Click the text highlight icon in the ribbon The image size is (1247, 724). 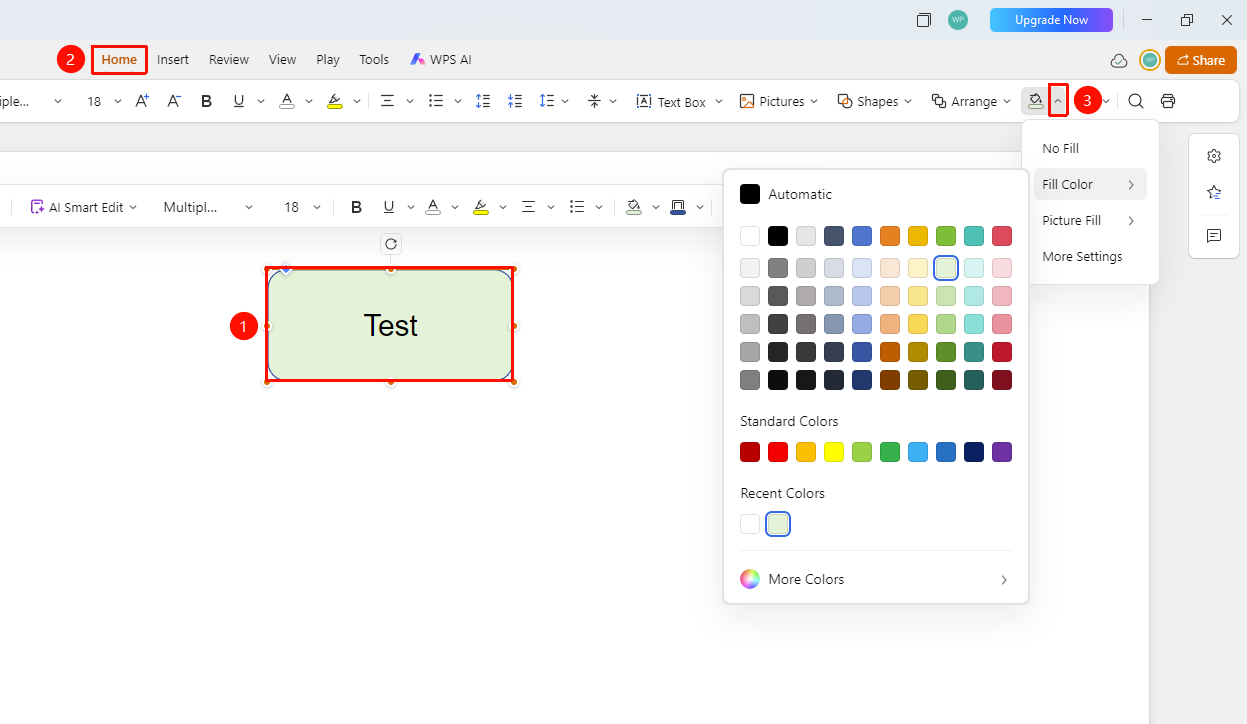pos(335,101)
